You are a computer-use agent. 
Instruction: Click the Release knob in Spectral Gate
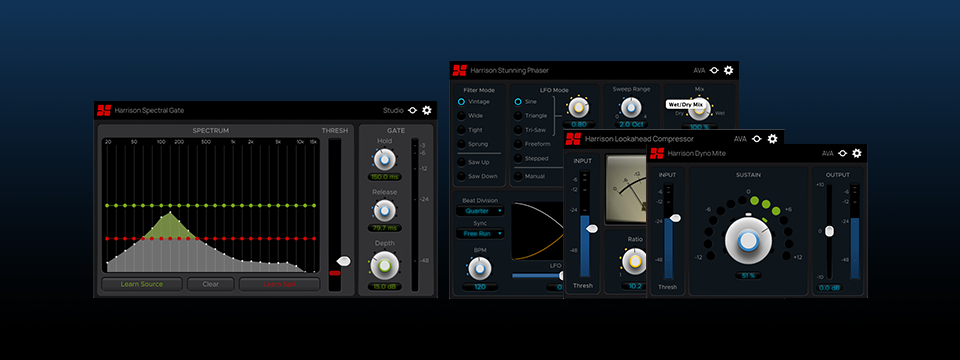tap(384, 211)
